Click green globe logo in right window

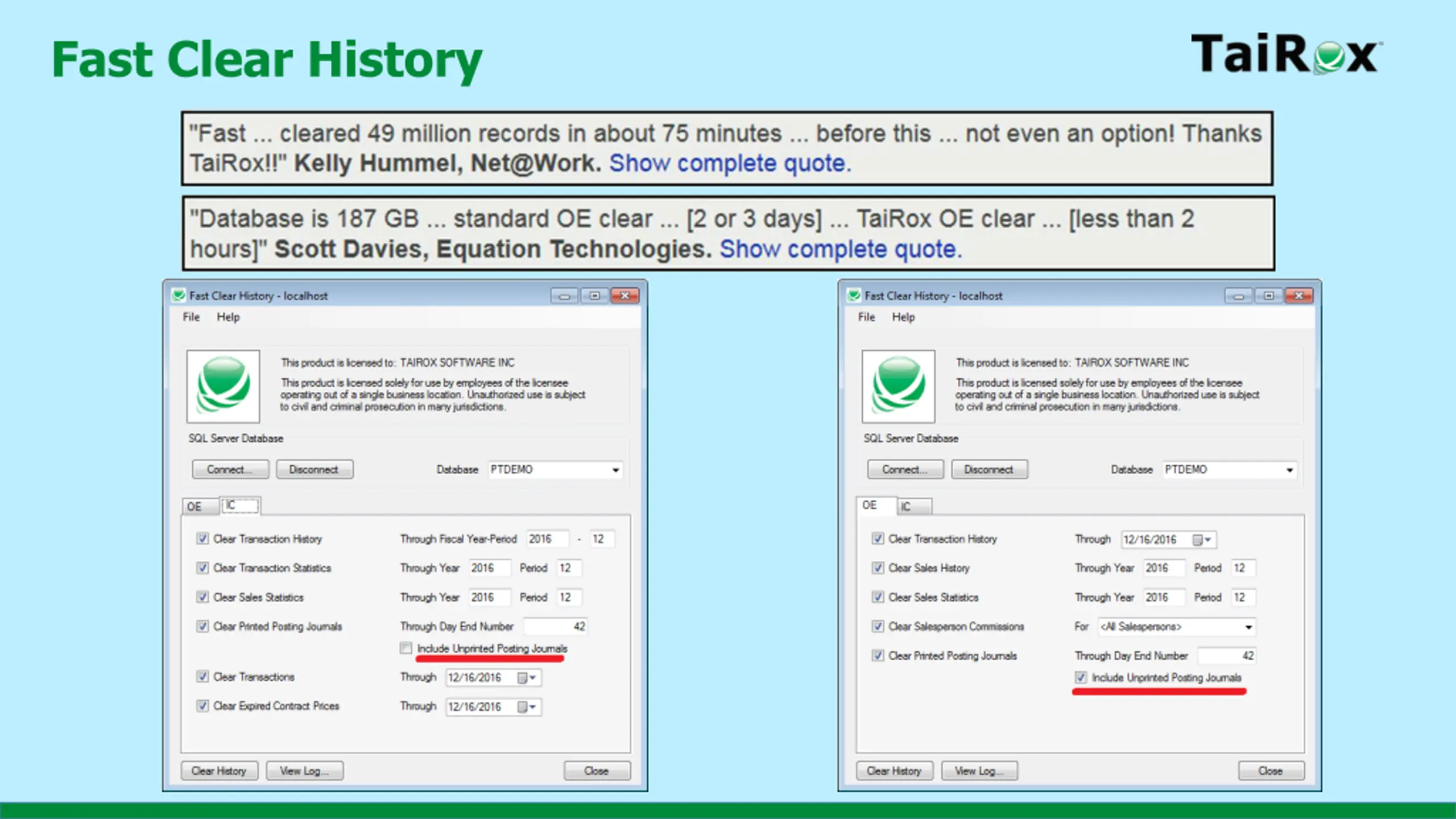click(898, 386)
